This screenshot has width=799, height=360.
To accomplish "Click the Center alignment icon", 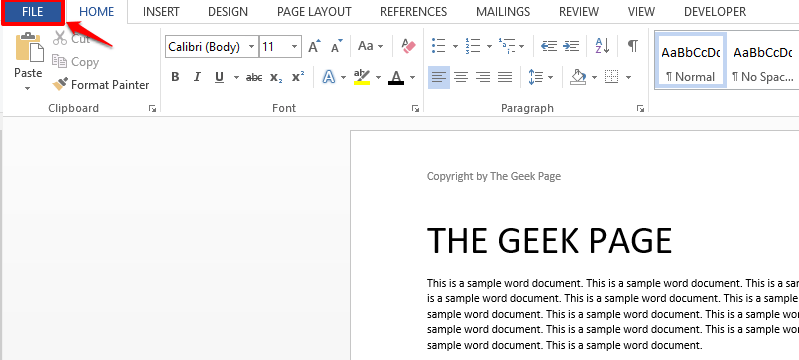I will pyautogui.click(x=461, y=77).
